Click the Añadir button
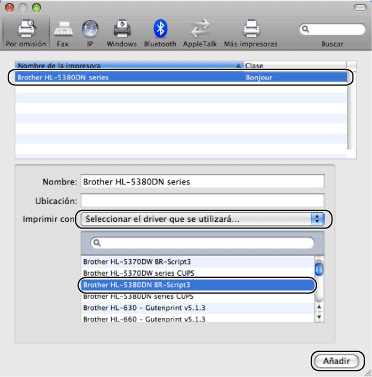This screenshot has width=372, height=377. (337, 361)
